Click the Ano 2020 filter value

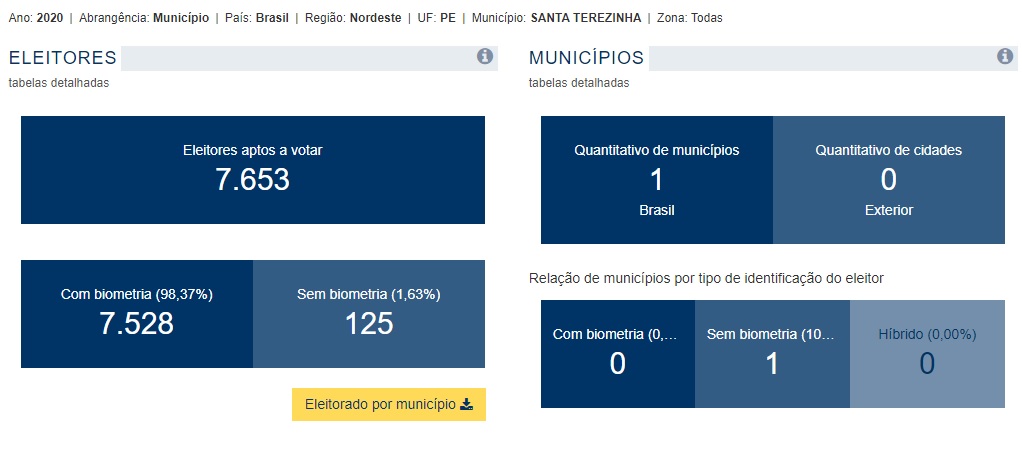coord(50,18)
